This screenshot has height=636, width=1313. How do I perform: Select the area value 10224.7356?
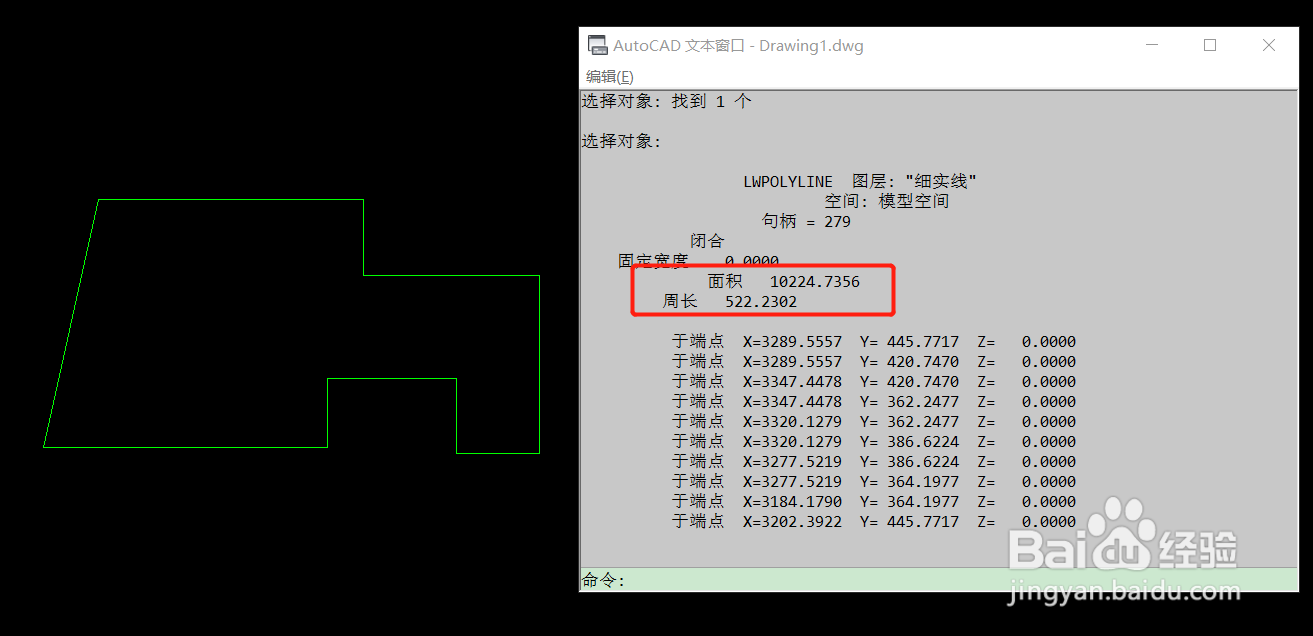tap(815, 282)
